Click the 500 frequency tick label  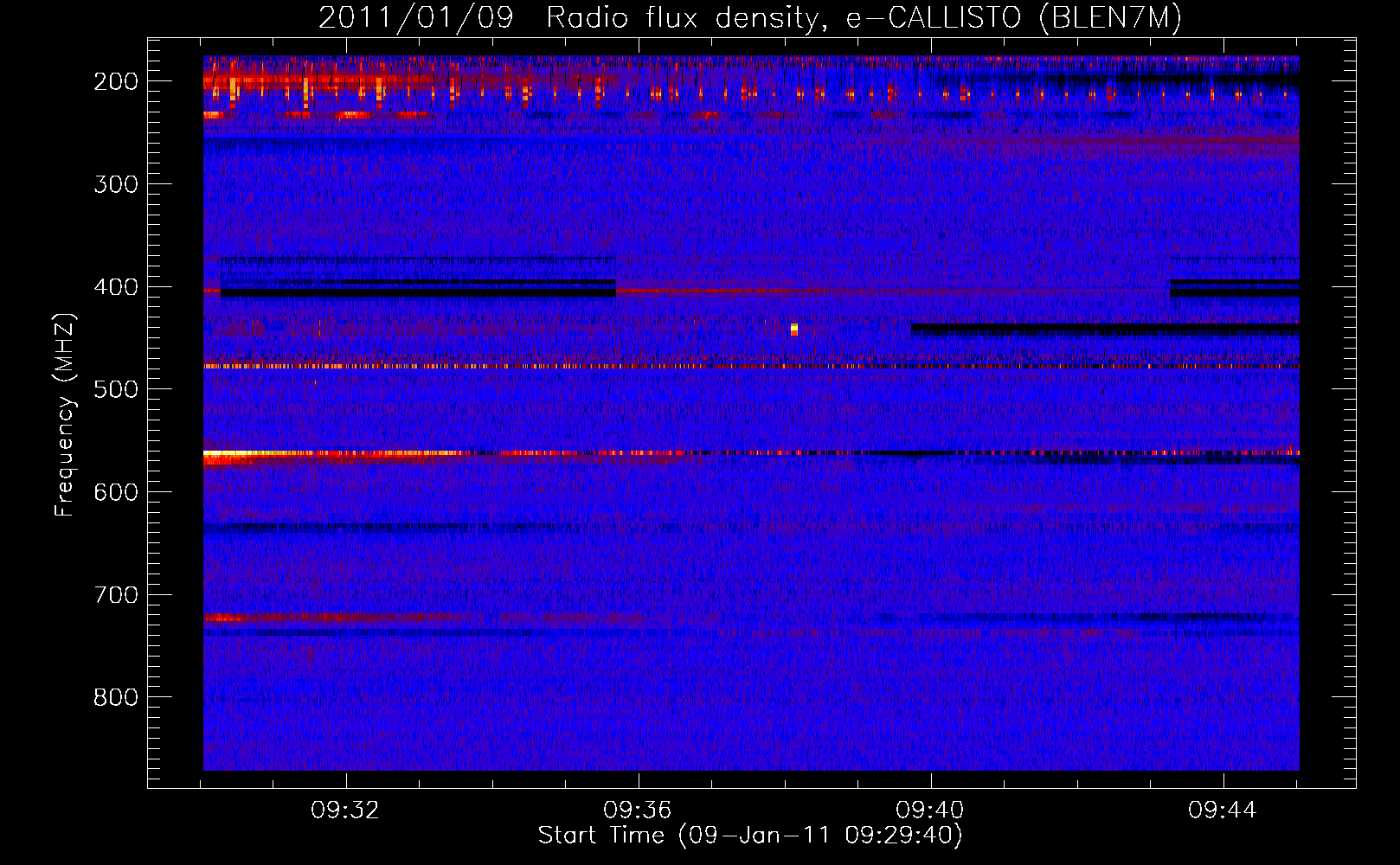pyautogui.click(x=115, y=389)
